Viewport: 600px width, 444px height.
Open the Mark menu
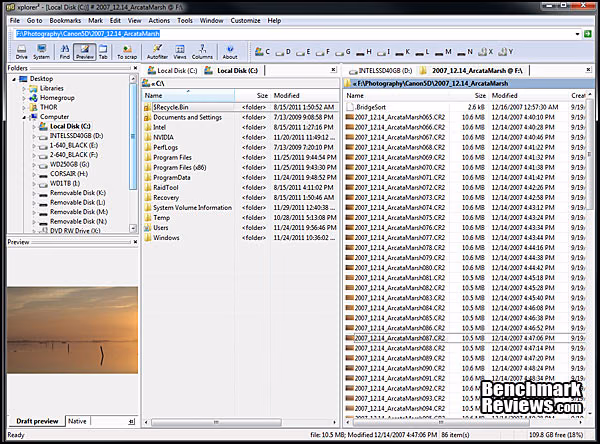click(x=95, y=21)
